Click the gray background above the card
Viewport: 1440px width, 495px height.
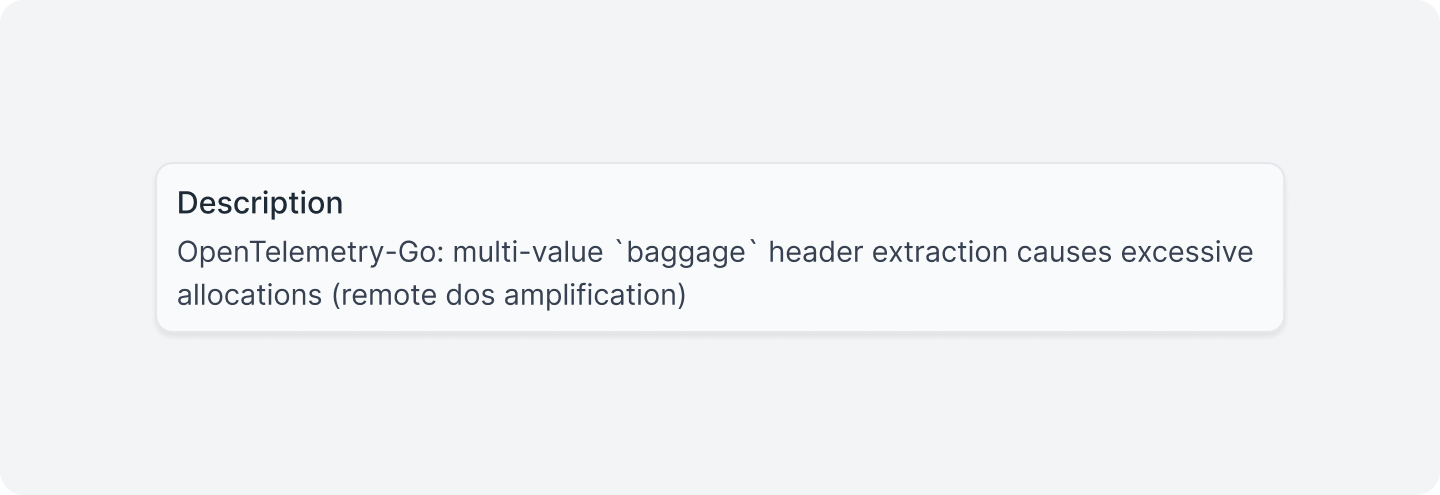[x=720, y=80]
